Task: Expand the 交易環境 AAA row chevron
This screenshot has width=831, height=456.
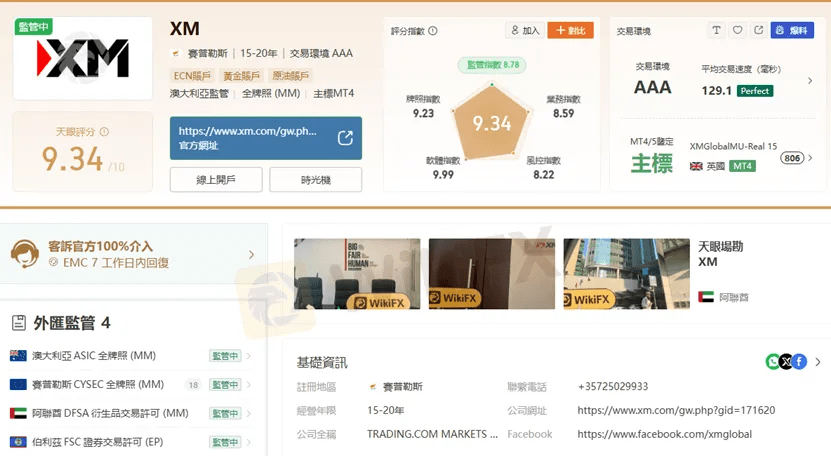Action: tap(810, 81)
